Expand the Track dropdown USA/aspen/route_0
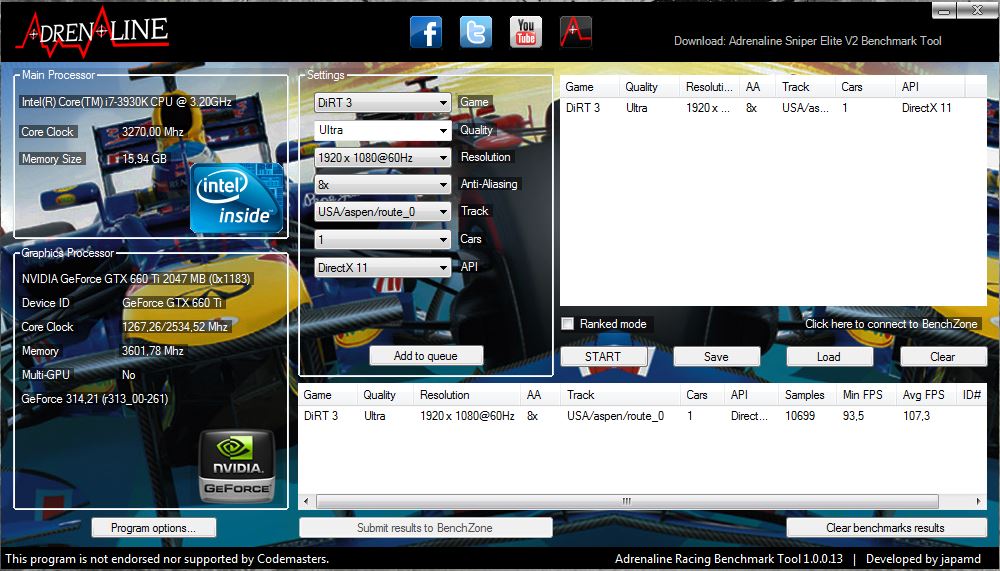 383,212
